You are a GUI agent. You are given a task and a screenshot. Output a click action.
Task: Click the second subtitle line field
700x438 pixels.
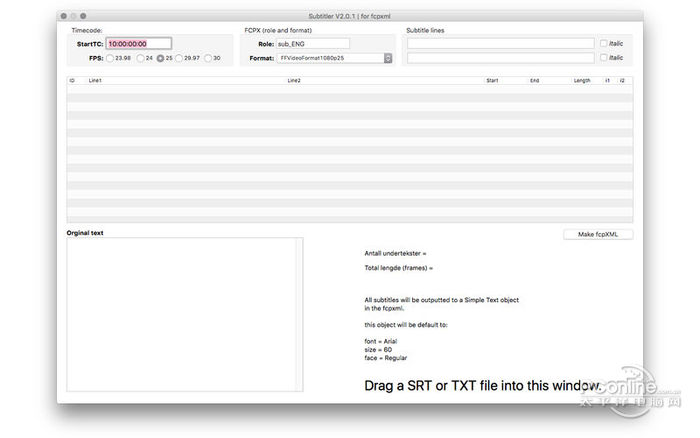coord(500,58)
